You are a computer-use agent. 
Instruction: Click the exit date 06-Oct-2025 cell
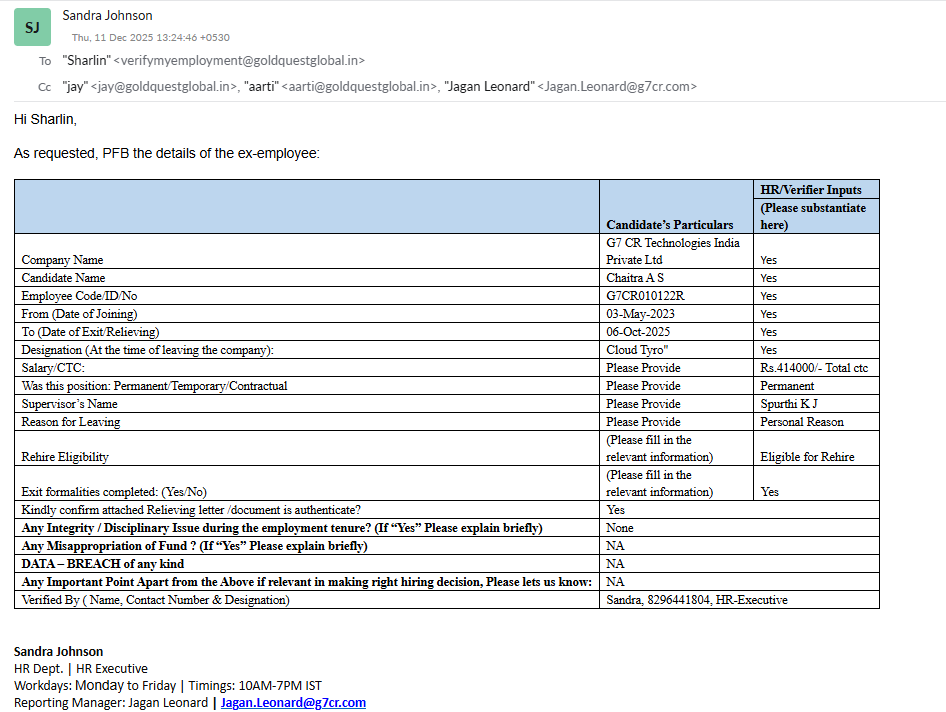(x=638, y=332)
